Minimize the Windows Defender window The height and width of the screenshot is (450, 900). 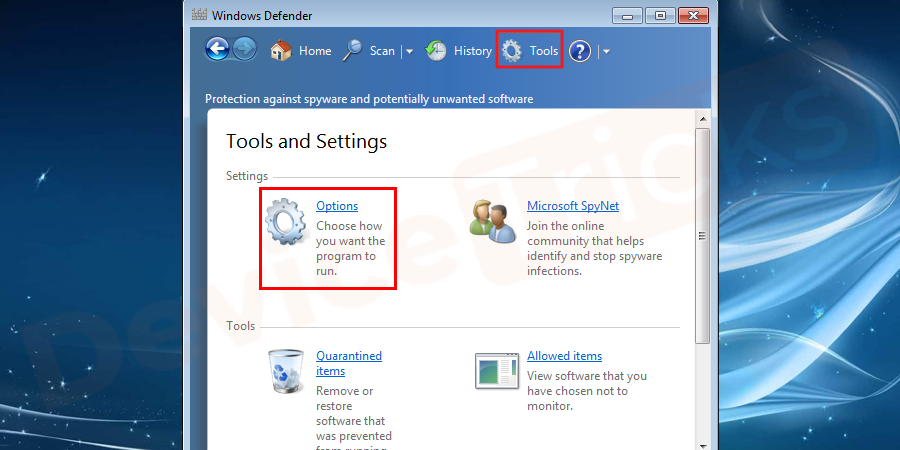pyautogui.click(x=627, y=15)
